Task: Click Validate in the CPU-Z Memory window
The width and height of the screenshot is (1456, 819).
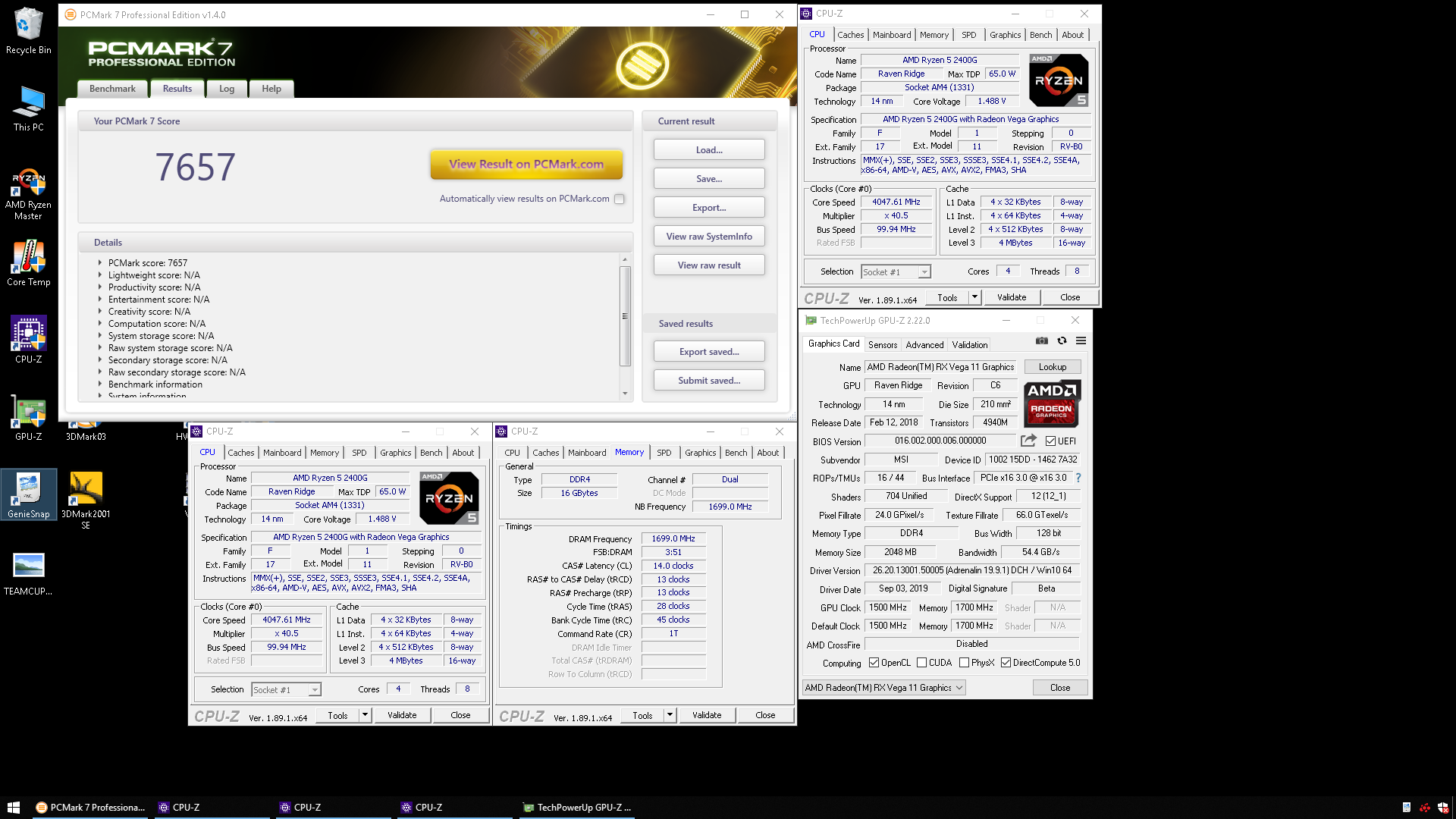Action: 707,715
